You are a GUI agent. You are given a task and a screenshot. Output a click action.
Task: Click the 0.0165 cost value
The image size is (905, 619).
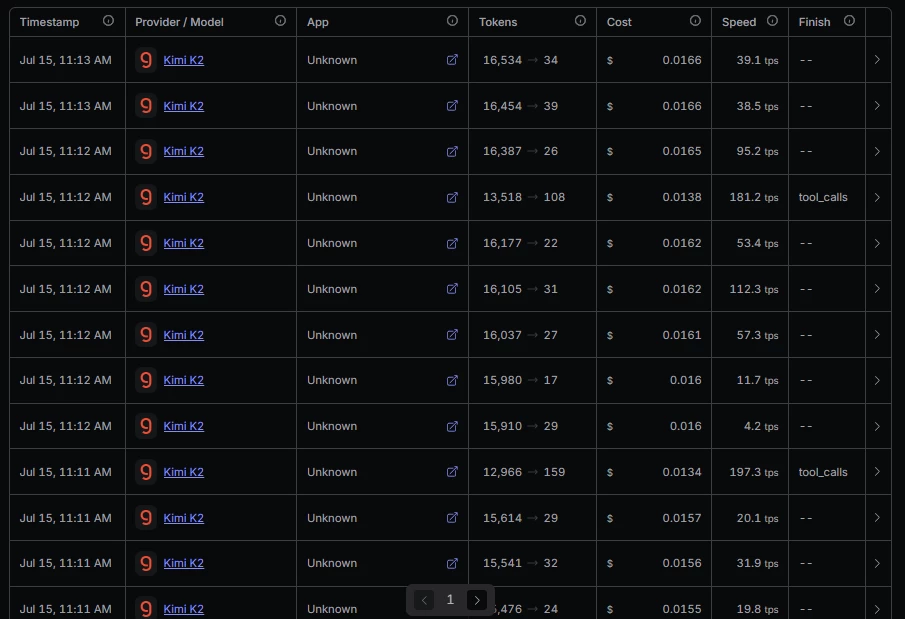click(682, 151)
